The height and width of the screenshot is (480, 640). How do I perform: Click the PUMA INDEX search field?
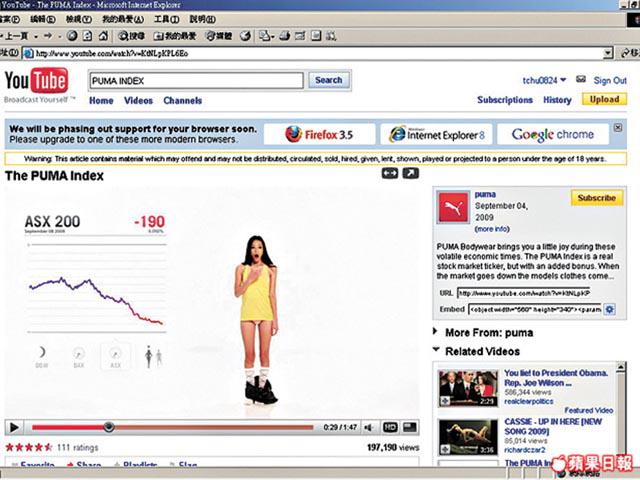tap(194, 80)
